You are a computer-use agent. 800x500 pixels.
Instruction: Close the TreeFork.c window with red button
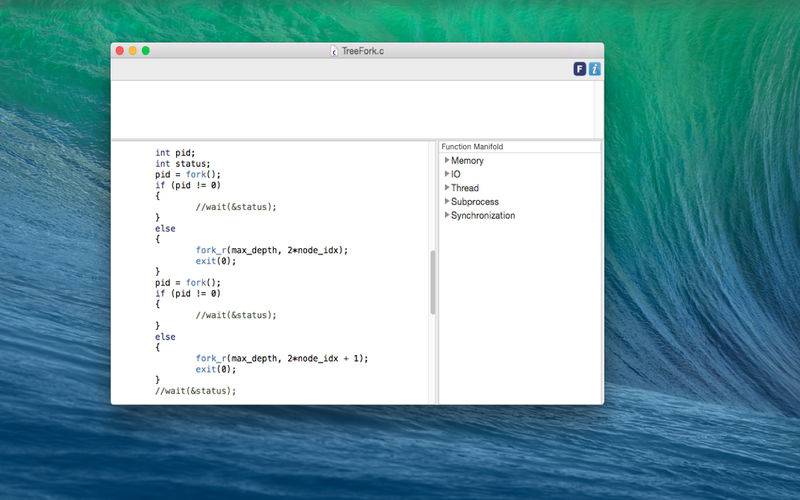click(120, 51)
